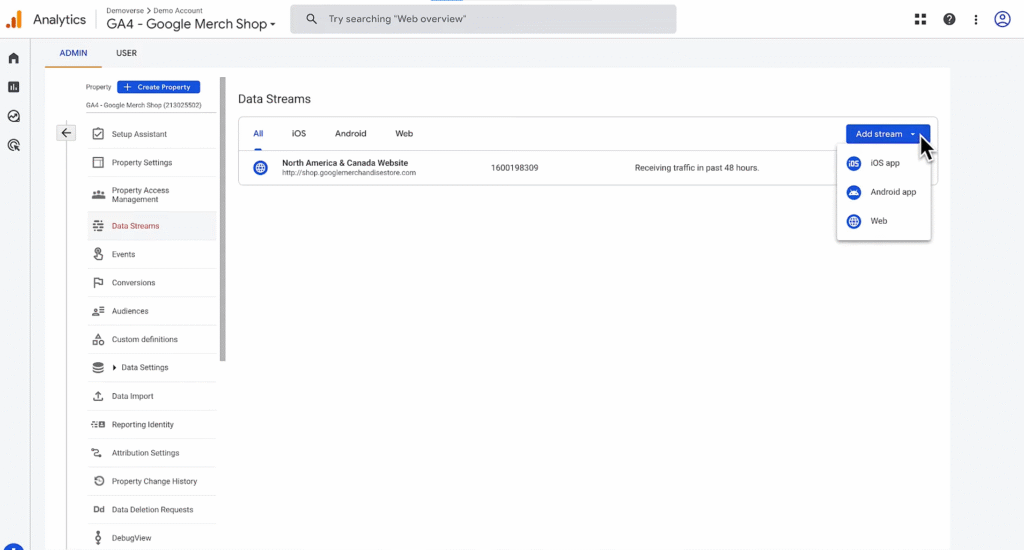1024x550 pixels.
Task: Open Setup Assistant link
Action: point(139,134)
